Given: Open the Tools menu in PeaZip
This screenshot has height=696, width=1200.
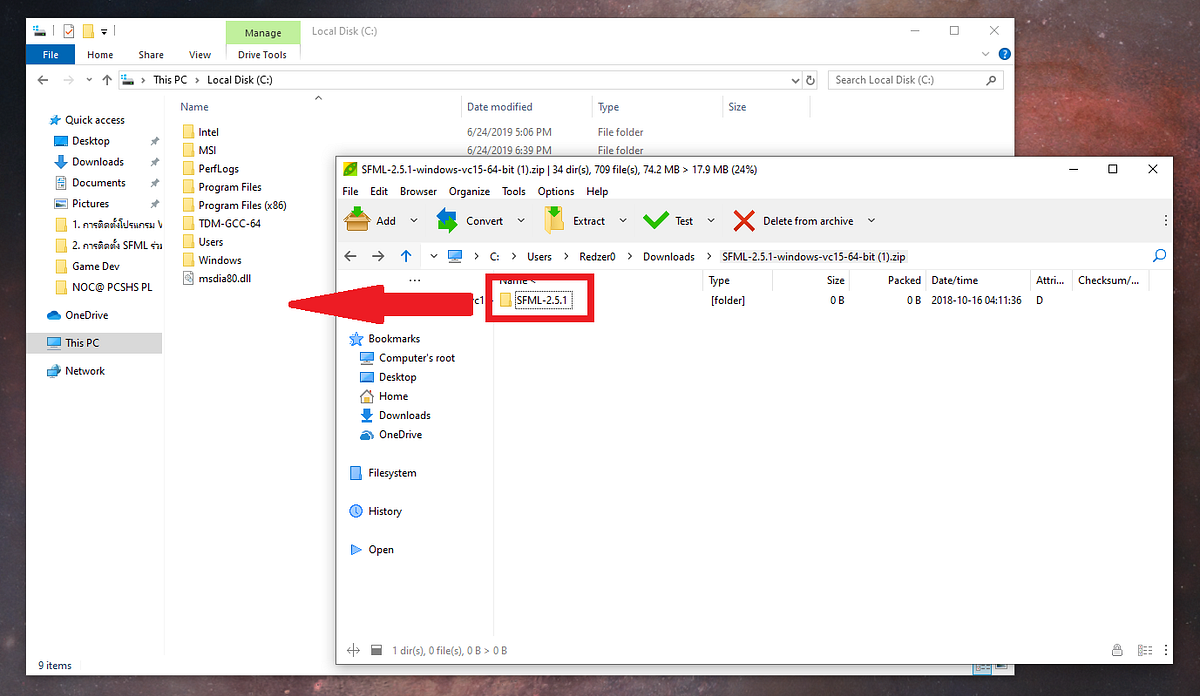Looking at the screenshot, I should click(514, 191).
